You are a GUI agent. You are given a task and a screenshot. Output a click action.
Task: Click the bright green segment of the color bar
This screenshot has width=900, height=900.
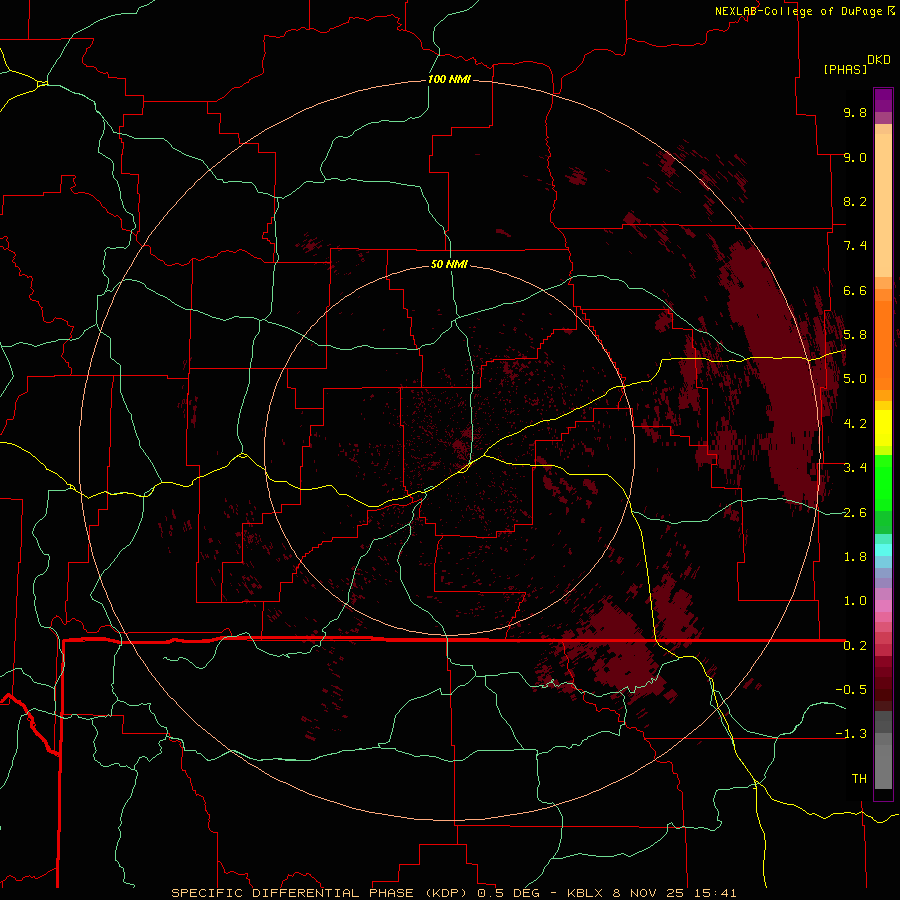[x=883, y=483]
